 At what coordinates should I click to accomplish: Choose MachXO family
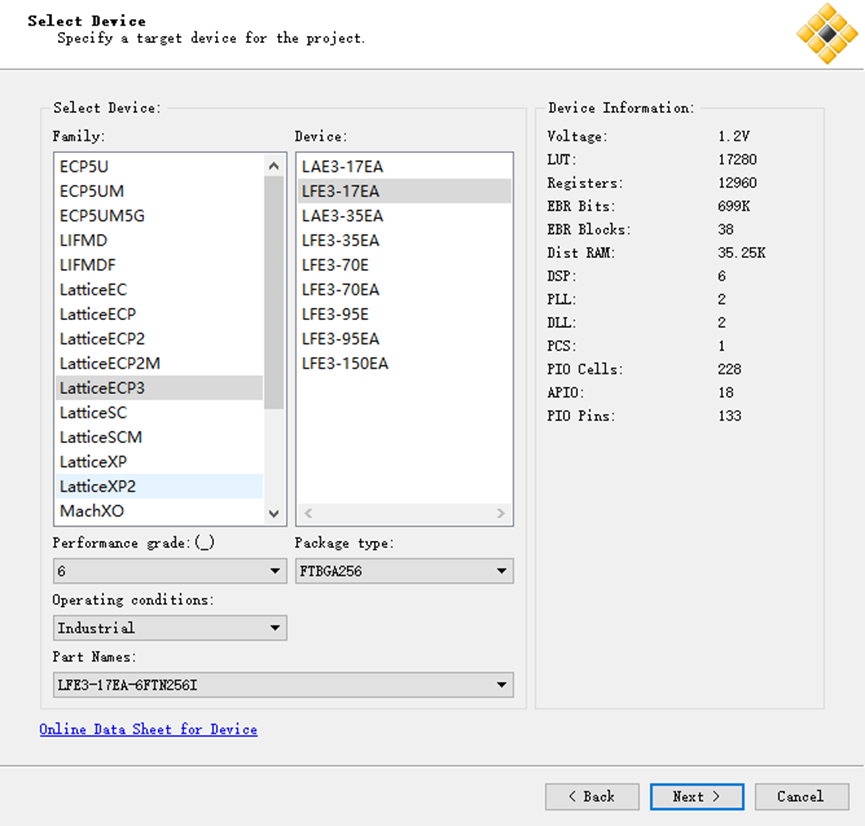click(159, 511)
